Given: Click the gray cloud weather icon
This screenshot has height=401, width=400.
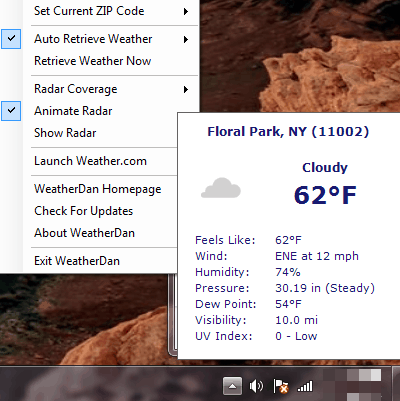Looking at the screenshot, I should 221,188.
